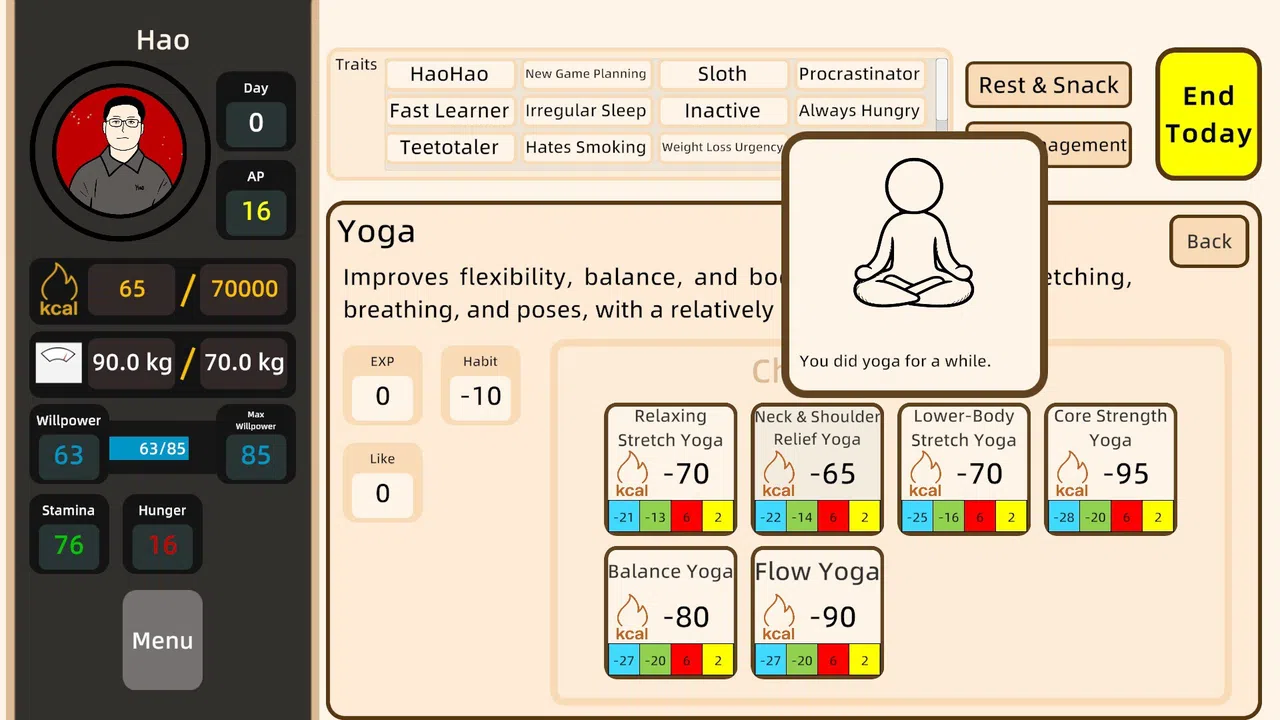
Task: Click flame icon on Neck & Shoulder Relief Yoga
Action: tap(778, 474)
